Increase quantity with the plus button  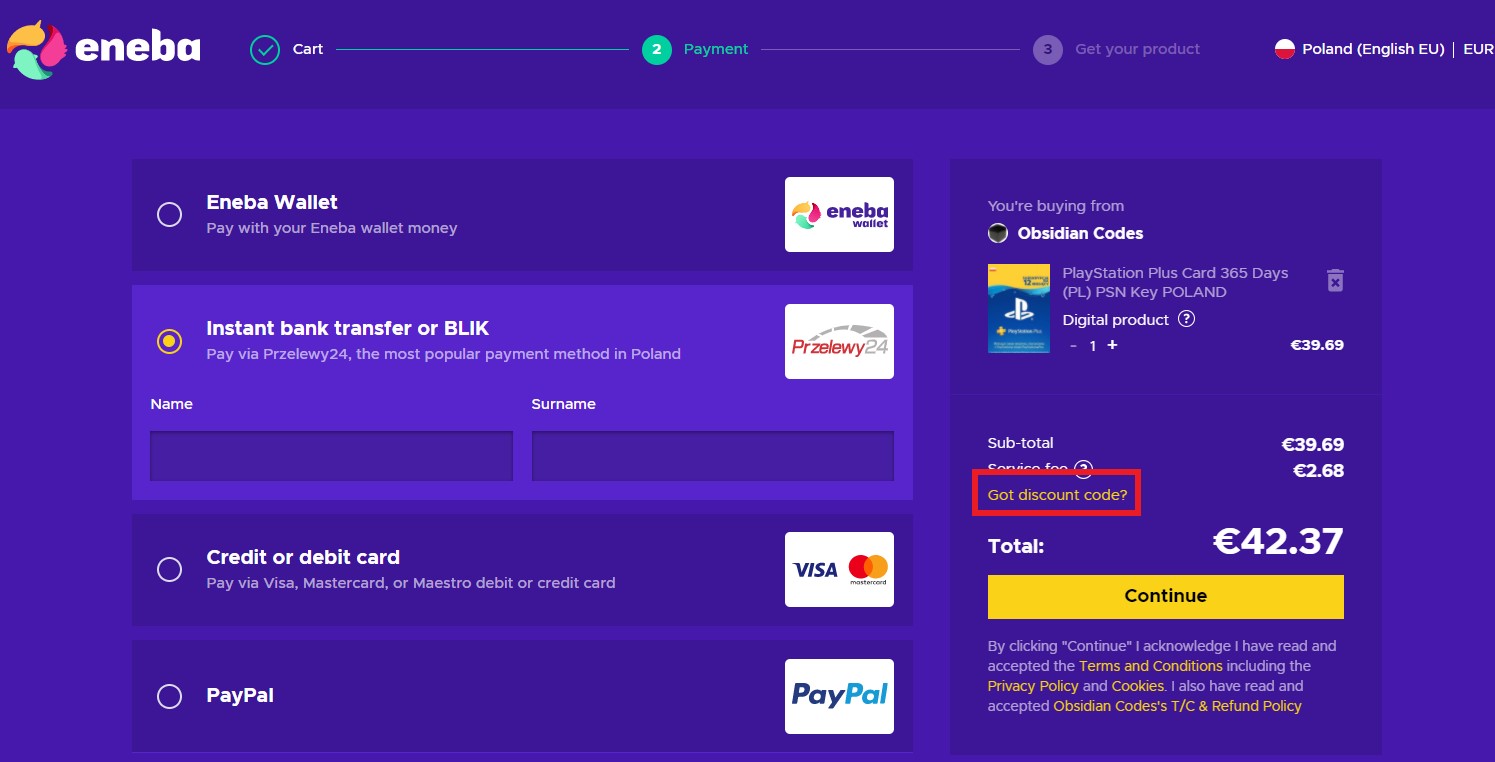(1112, 345)
